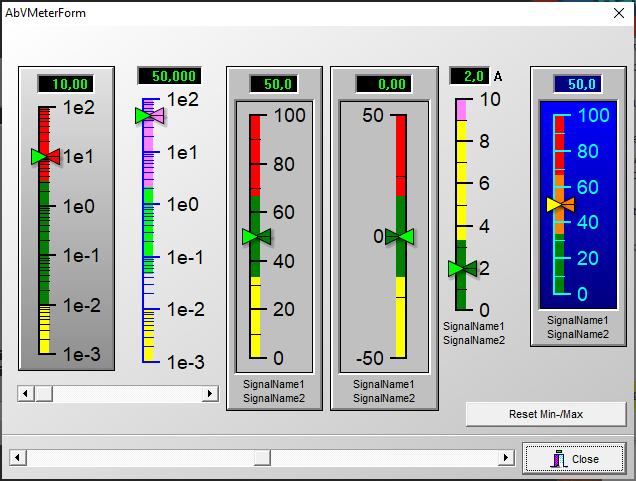
Task: Click the unit label A beside 2,0
Action: (498, 76)
